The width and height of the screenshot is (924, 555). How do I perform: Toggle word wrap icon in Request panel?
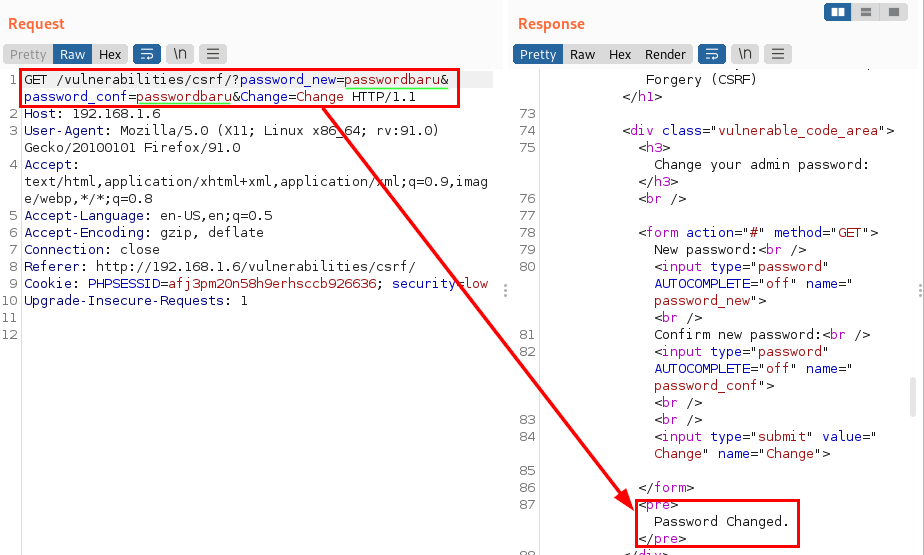point(146,54)
